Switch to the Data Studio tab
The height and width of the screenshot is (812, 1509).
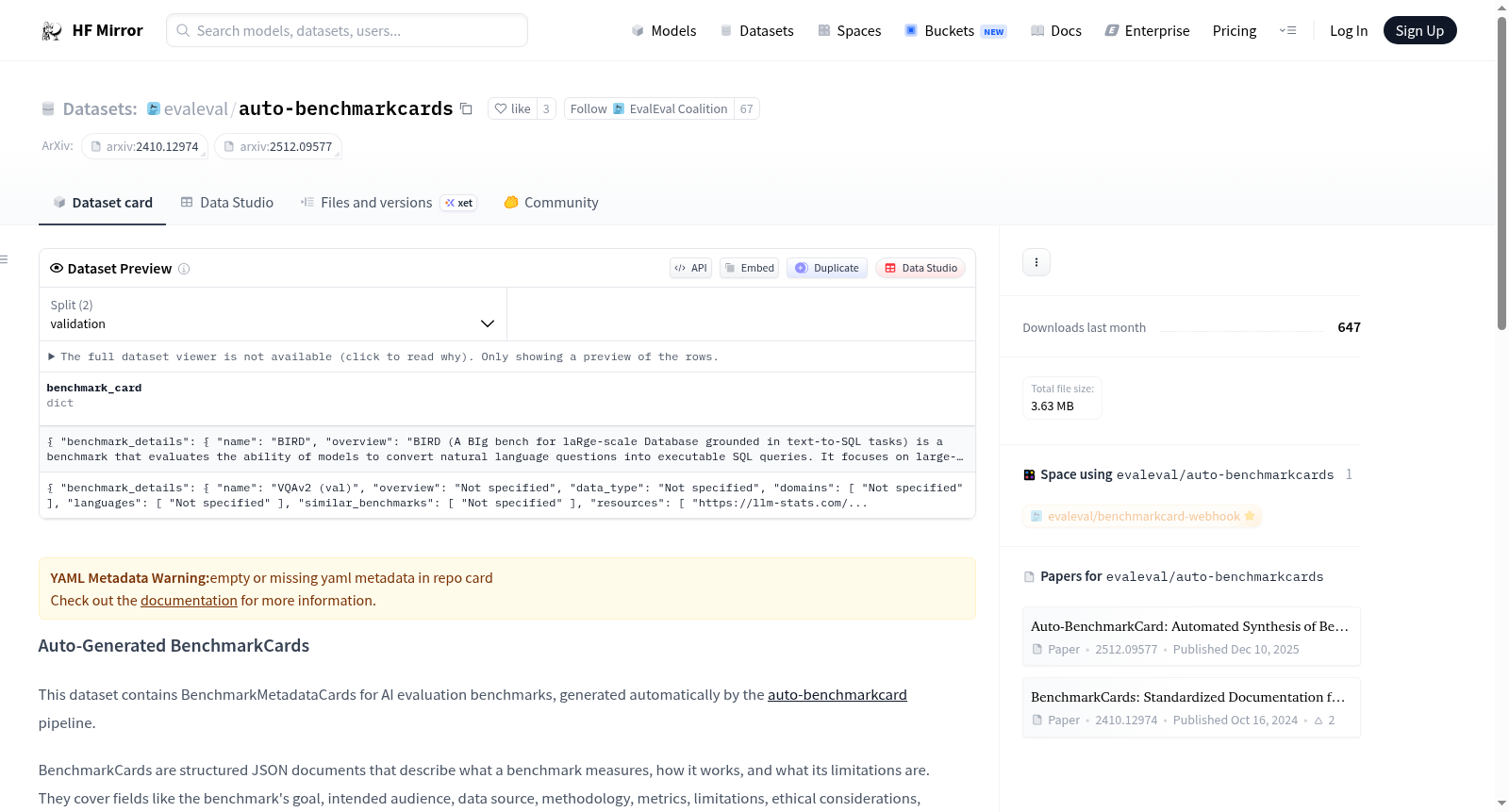[227, 203]
